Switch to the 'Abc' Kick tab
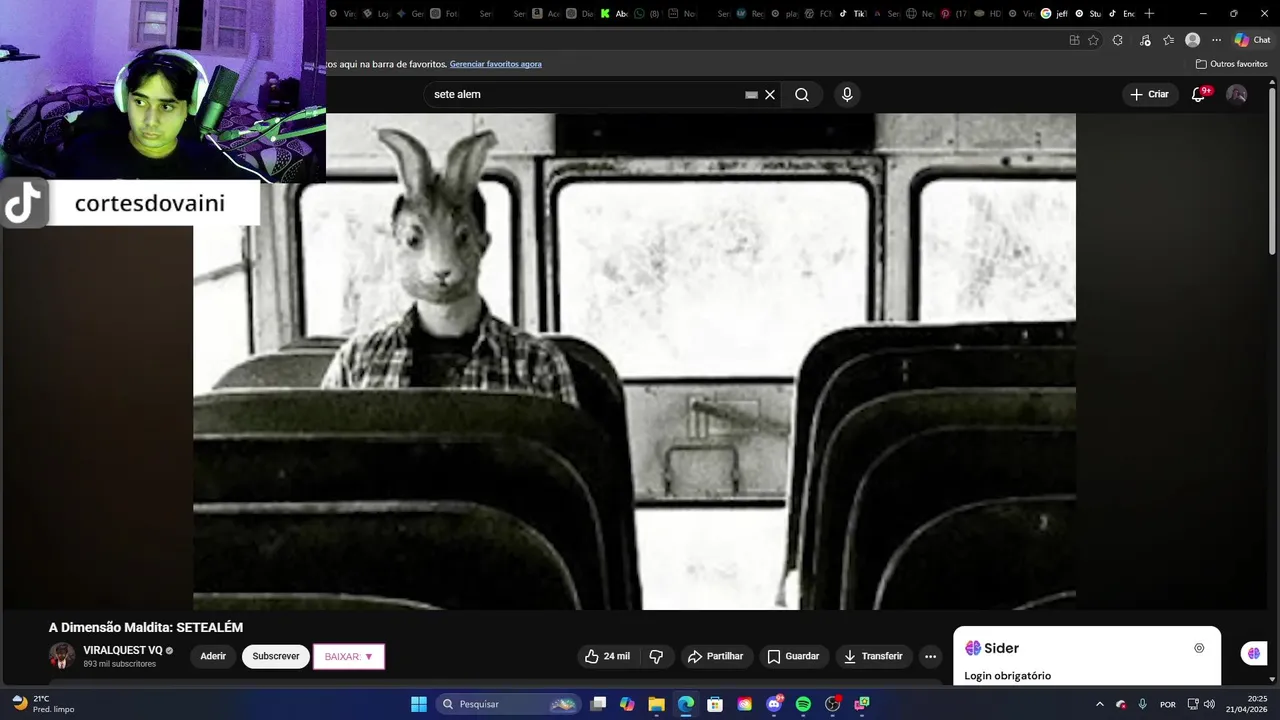Screen dimensions: 1280x720 (614, 13)
